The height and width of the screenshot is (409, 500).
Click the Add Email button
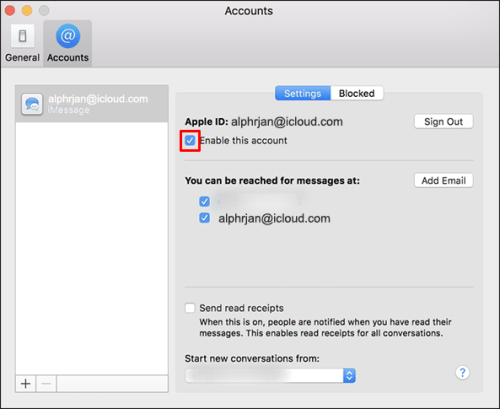click(x=443, y=180)
